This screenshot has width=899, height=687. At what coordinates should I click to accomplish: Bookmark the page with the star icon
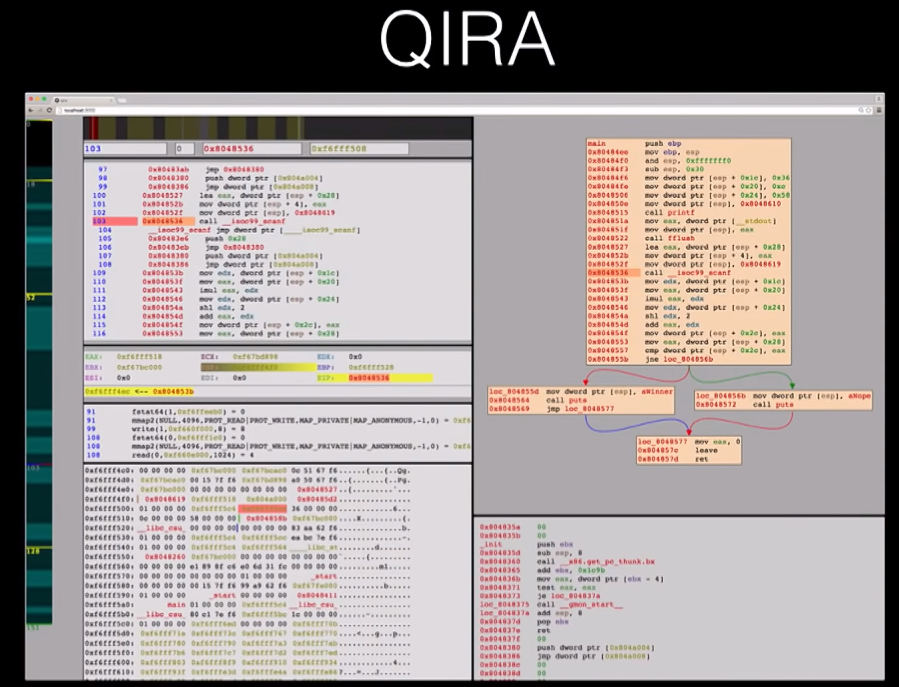click(x=869, y=110)
